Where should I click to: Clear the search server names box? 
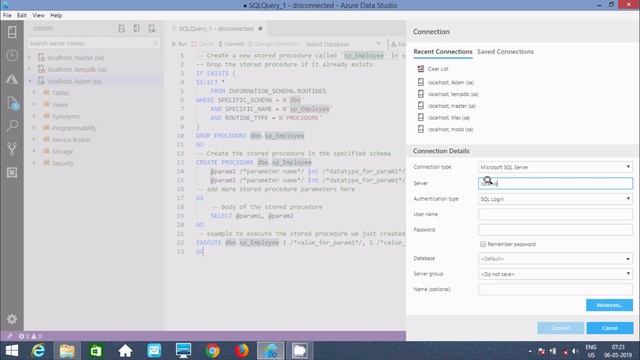point(155,43)
